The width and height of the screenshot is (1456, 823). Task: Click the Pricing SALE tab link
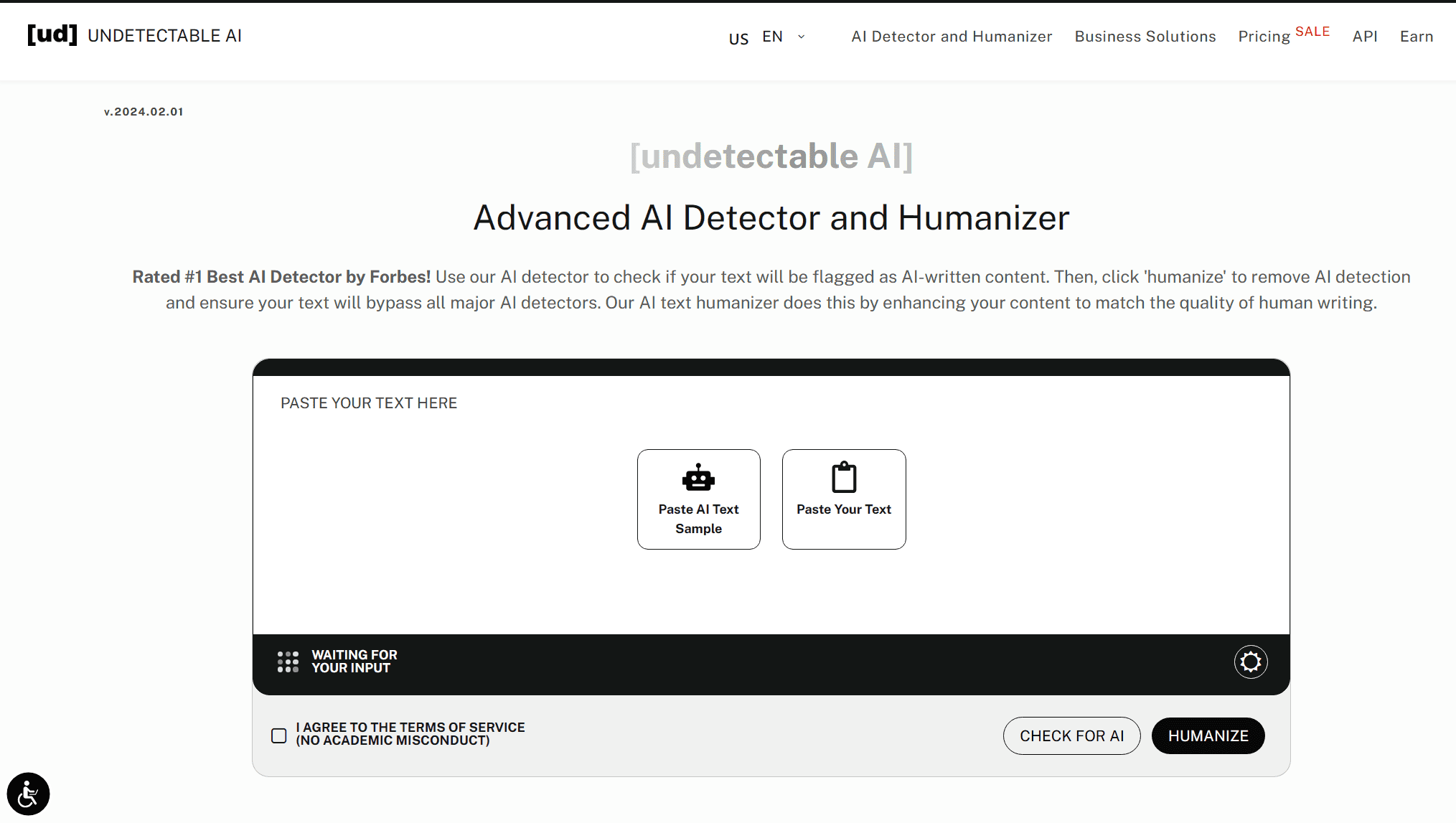coord(1284,37)
